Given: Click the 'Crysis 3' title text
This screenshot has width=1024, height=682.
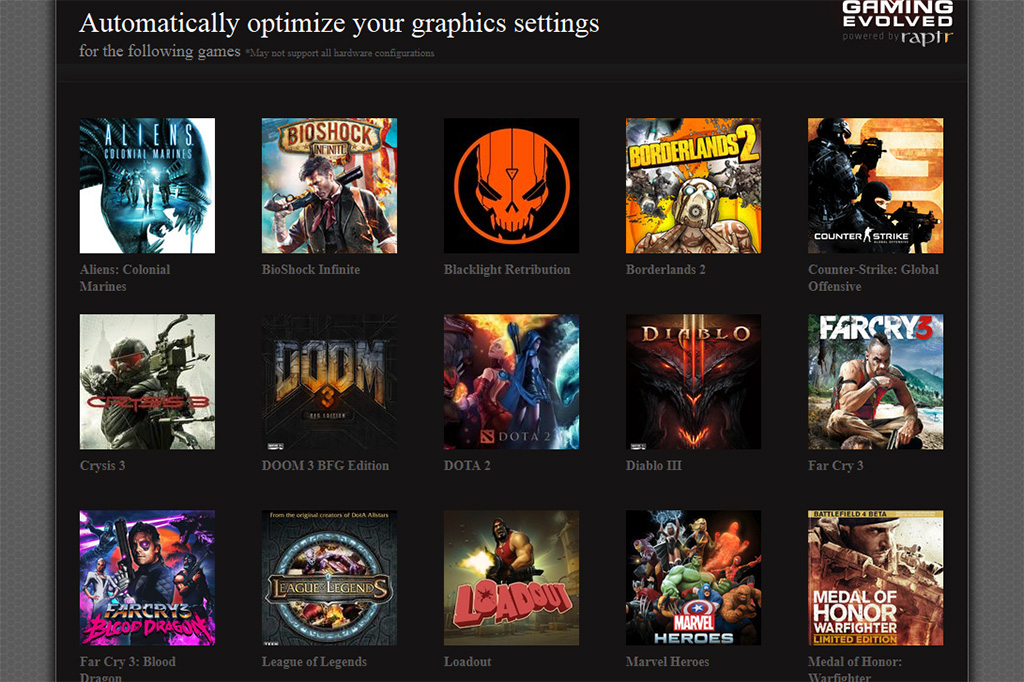Looking at the screenshot, I should (103, 466).
